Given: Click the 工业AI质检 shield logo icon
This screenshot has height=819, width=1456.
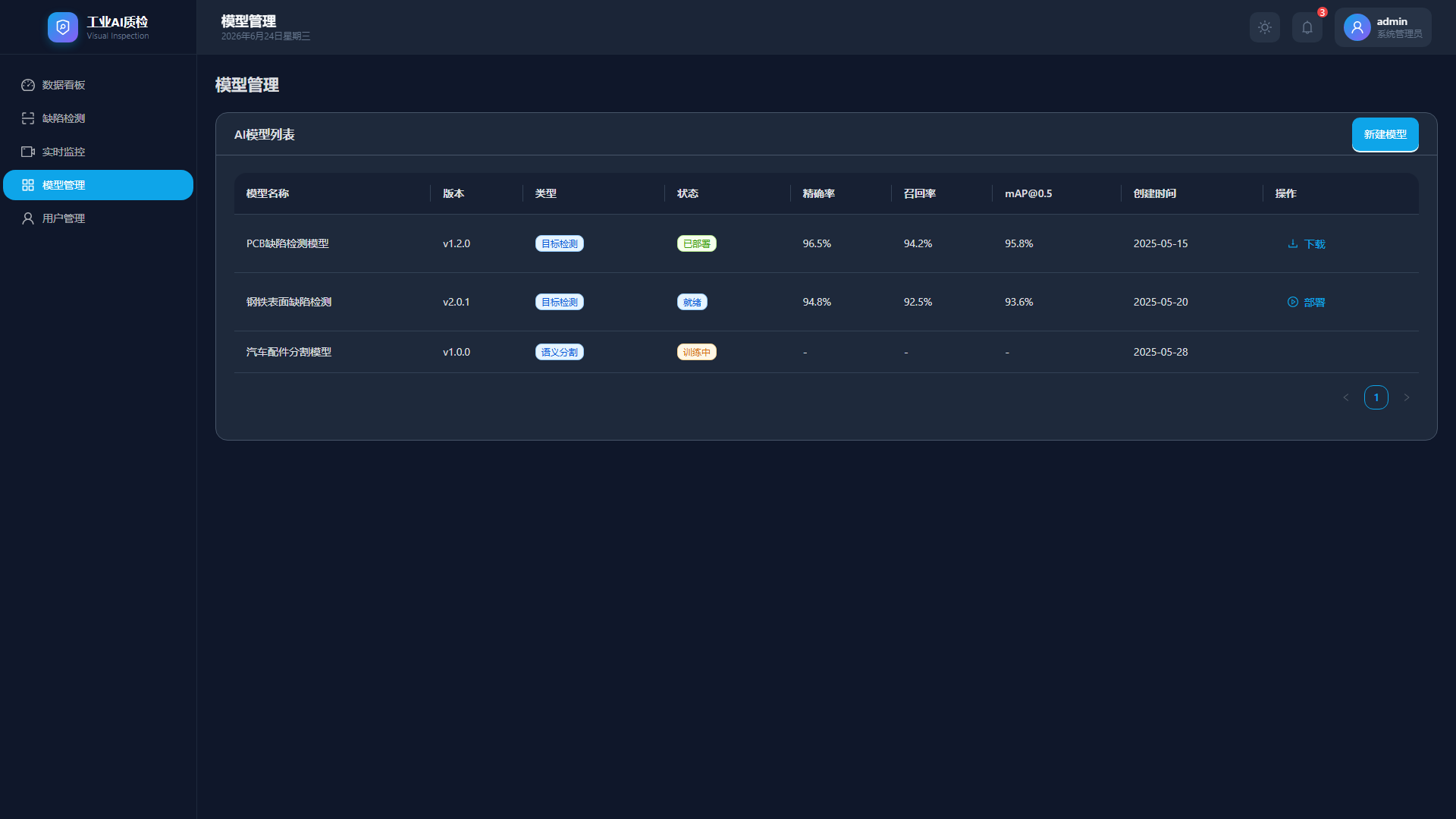Looking at the screenshot, I should click(x=63, y=27).
